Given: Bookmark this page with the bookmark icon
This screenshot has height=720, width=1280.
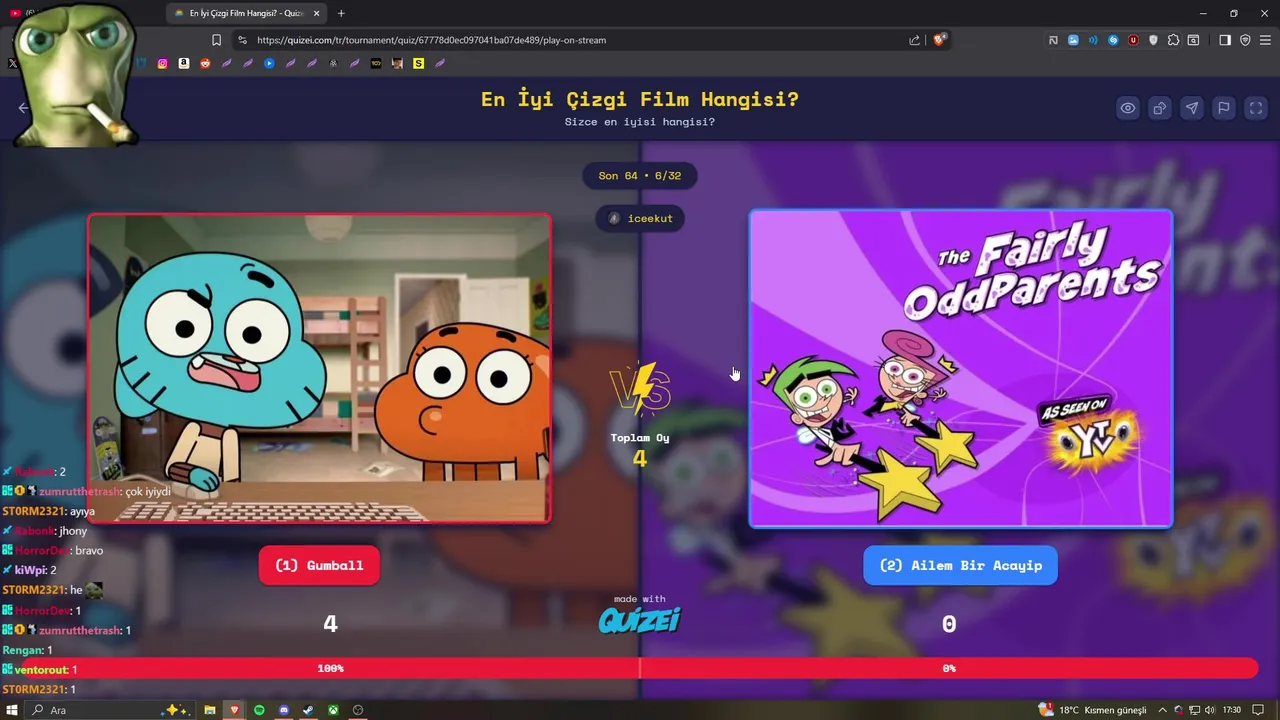Looking at the screenshot, I should pyautogui.click(x=216, y=40).
